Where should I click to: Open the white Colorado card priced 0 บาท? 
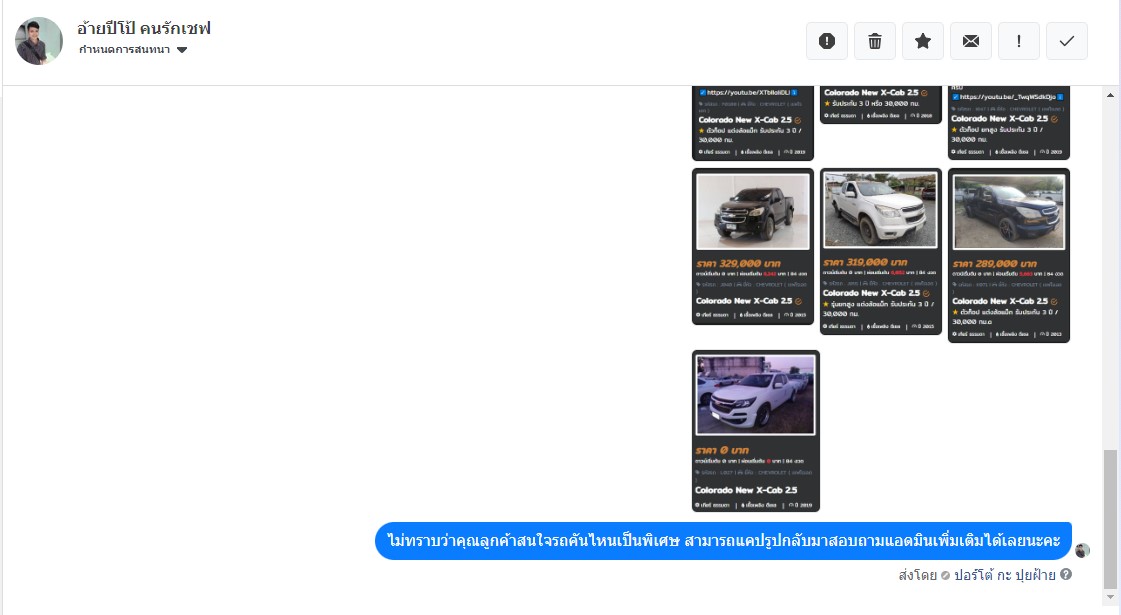756,430
